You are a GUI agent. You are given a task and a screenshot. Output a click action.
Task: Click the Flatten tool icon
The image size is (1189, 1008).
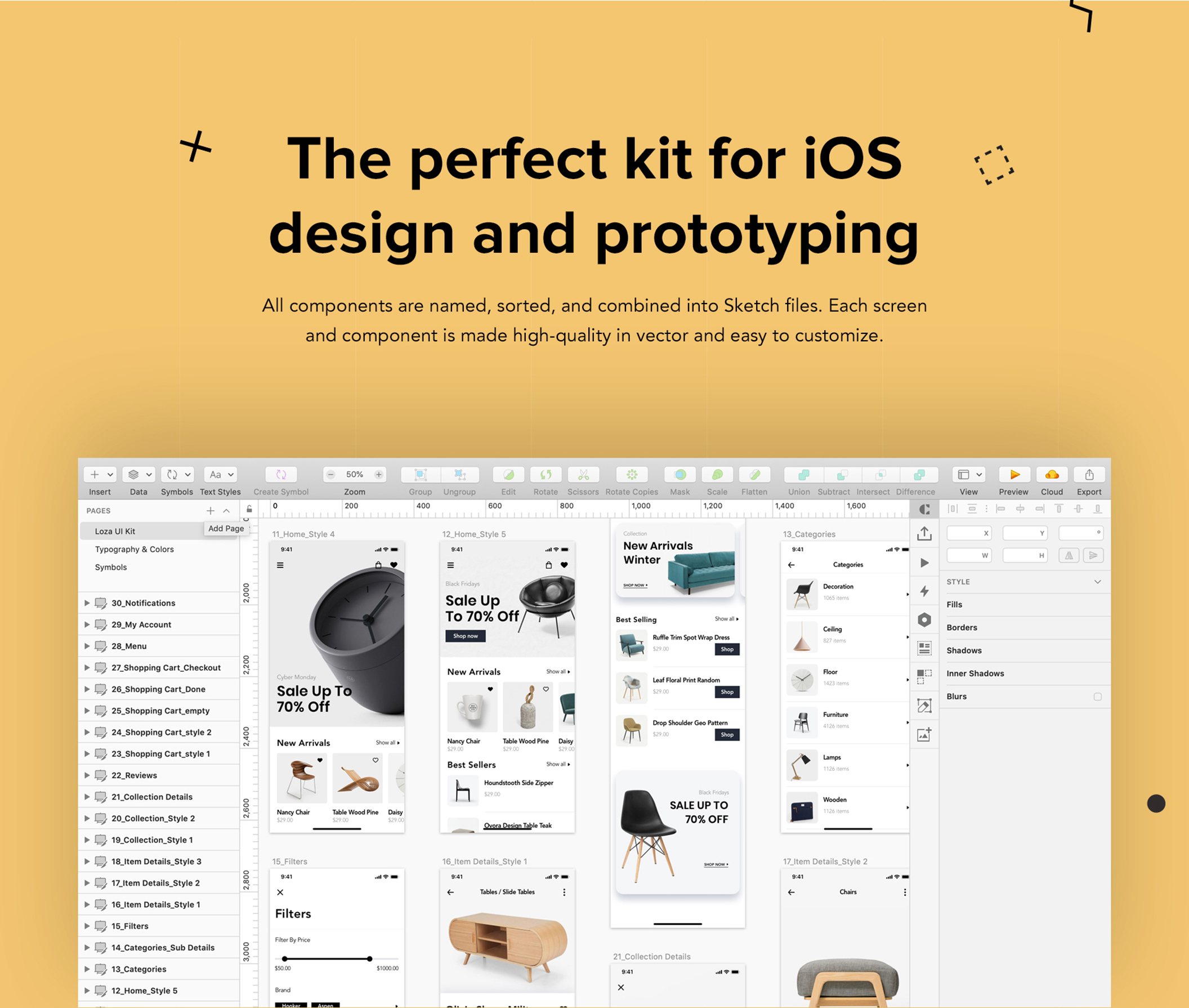(754, 474)
